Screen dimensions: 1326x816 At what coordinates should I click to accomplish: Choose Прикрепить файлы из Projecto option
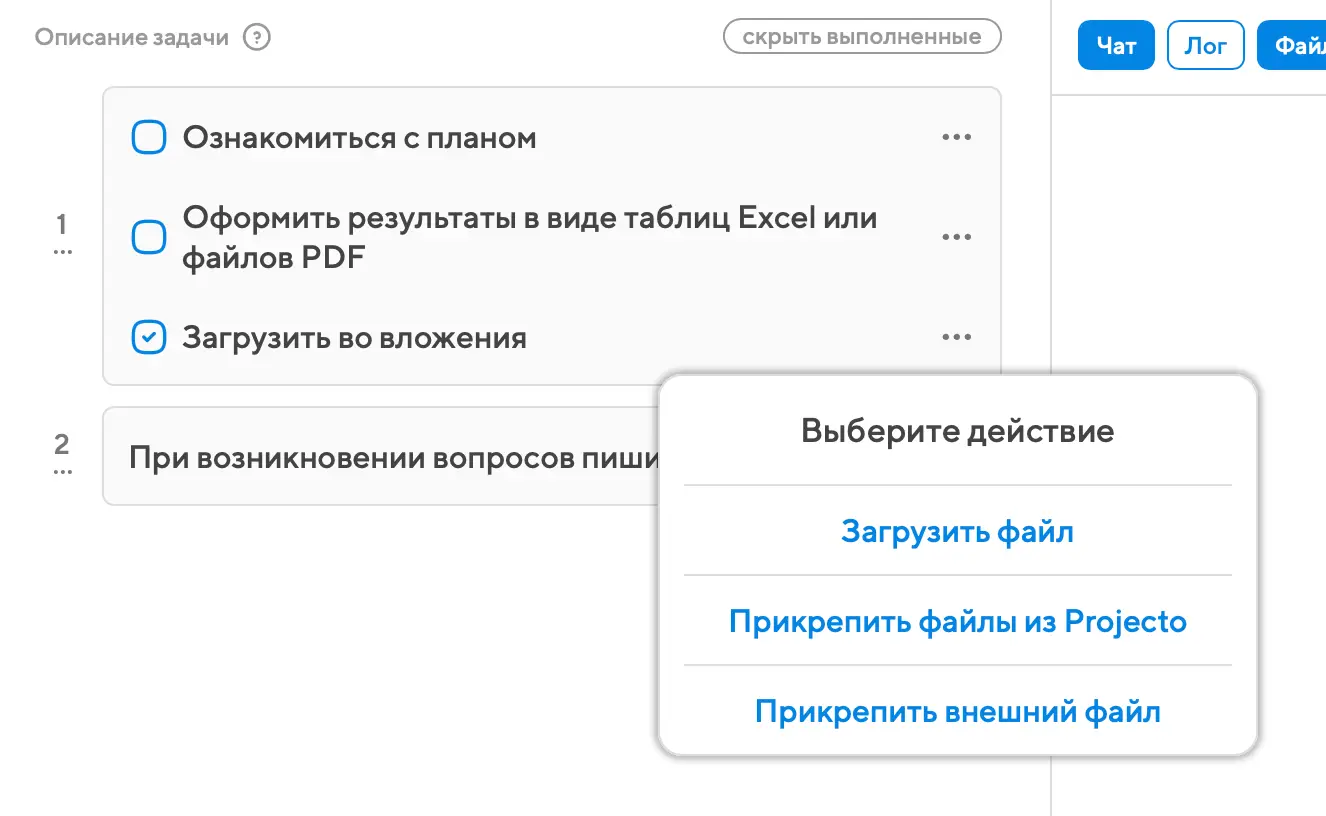click(x=957, y=621)
